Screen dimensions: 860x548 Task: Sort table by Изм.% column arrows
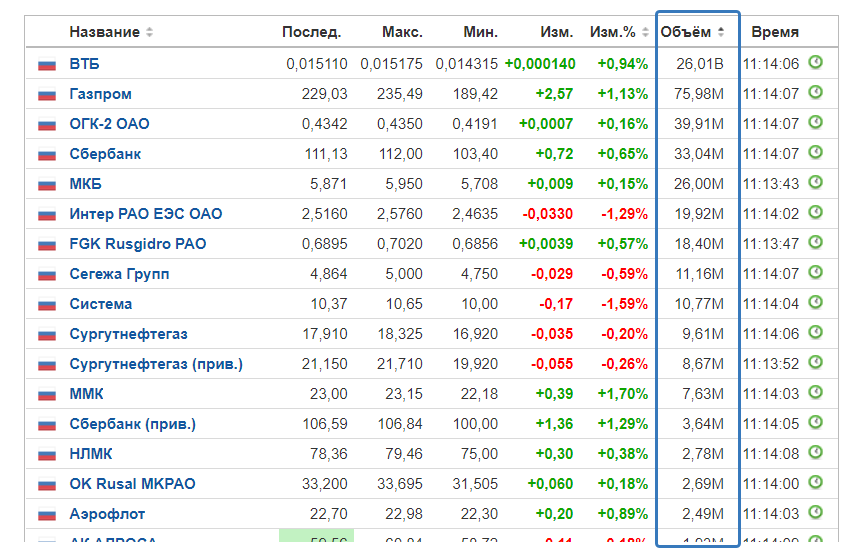point(645,32)
